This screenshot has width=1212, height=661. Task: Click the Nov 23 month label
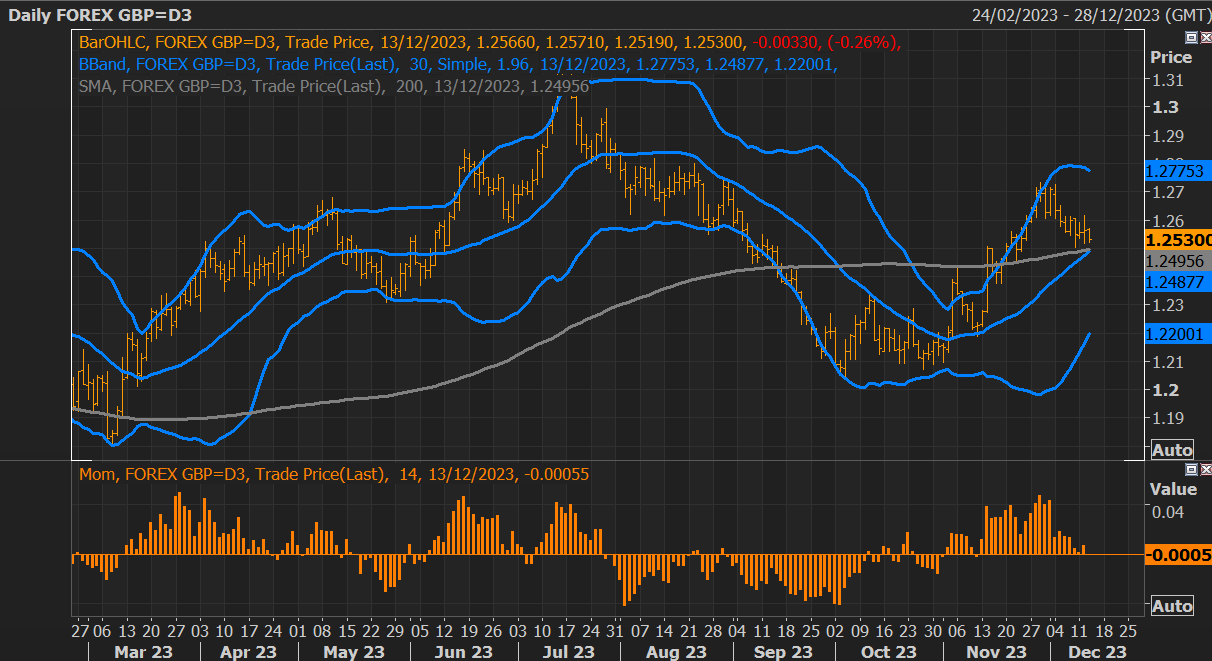[998, 652]
